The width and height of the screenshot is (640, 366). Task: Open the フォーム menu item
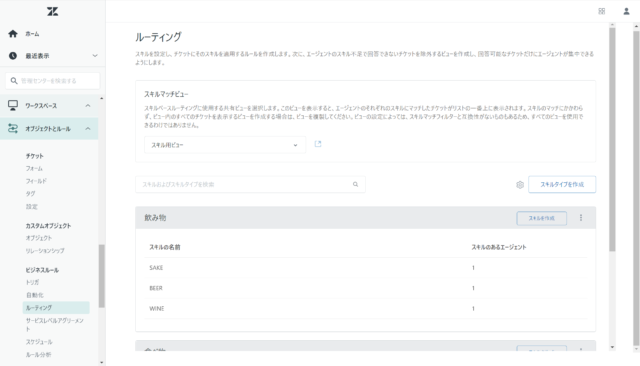34,168
